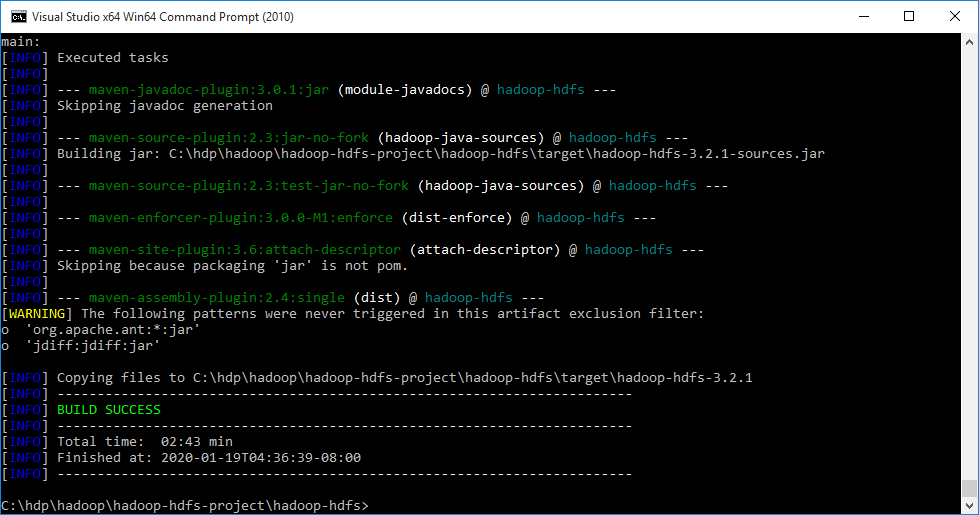Click the command prompt input line
The width and height of the screenshot is (979, 515).
tap(185, 505)
